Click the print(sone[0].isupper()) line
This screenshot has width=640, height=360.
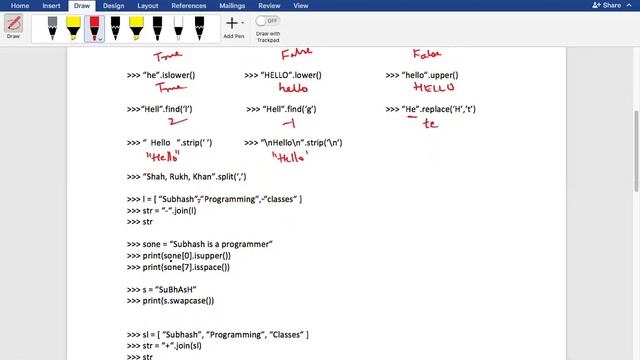(x=179, y=256)
